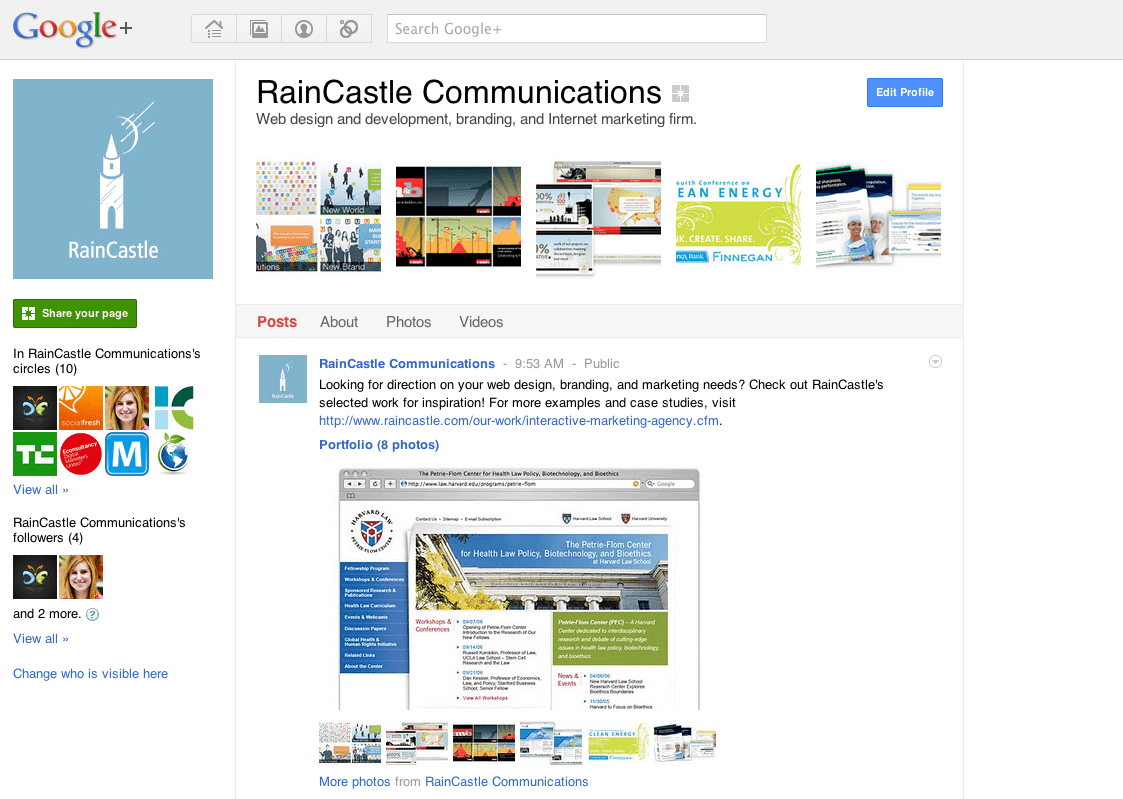Open third small portfolio thumbnail with silhouettes
This screenshot has width=1123, height=799.
[484, 742]
